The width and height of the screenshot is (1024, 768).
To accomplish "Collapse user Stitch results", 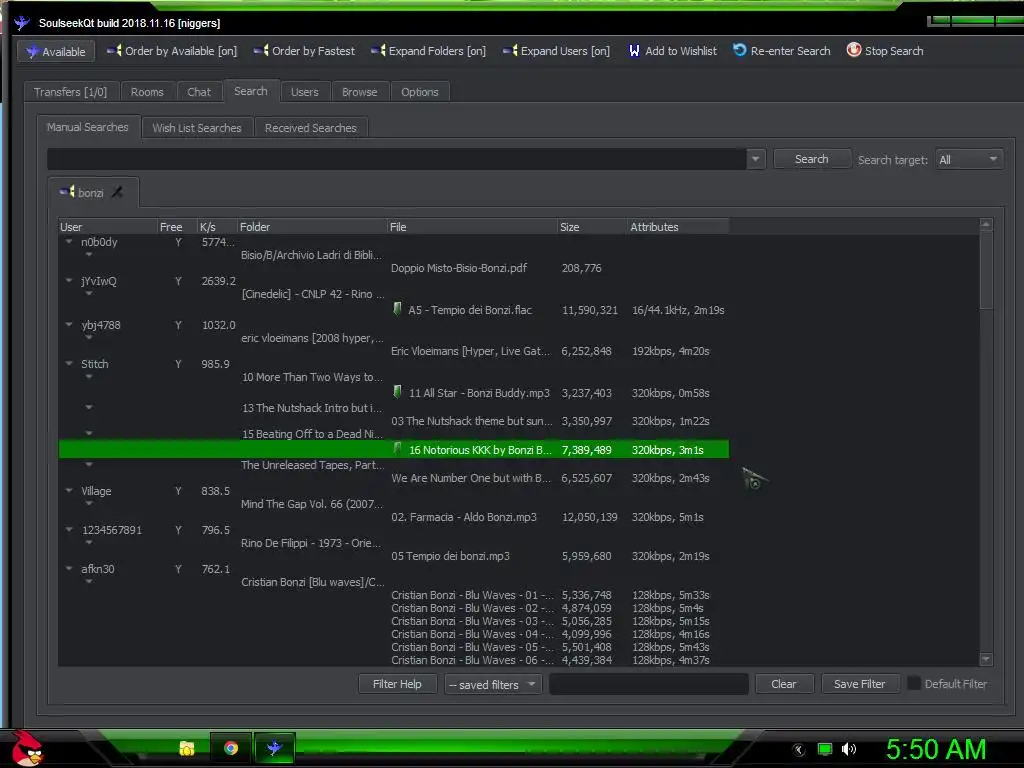I will pos(69,364).
